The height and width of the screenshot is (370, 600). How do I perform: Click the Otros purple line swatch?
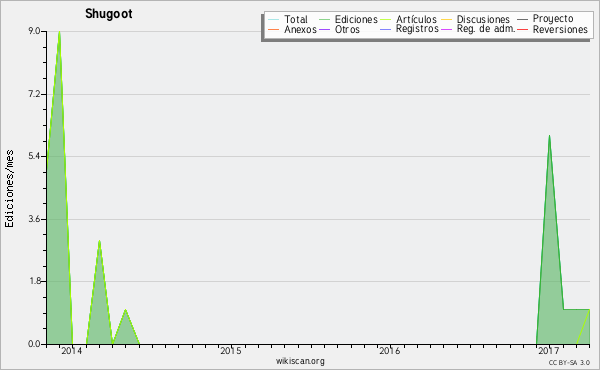[x=324, y=29]
